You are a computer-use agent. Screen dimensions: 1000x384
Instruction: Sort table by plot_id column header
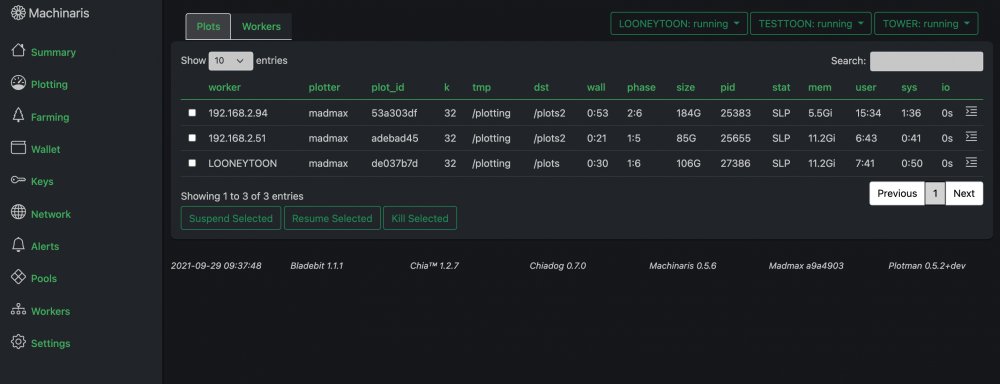pyautogui.click(x=388, y=87)
